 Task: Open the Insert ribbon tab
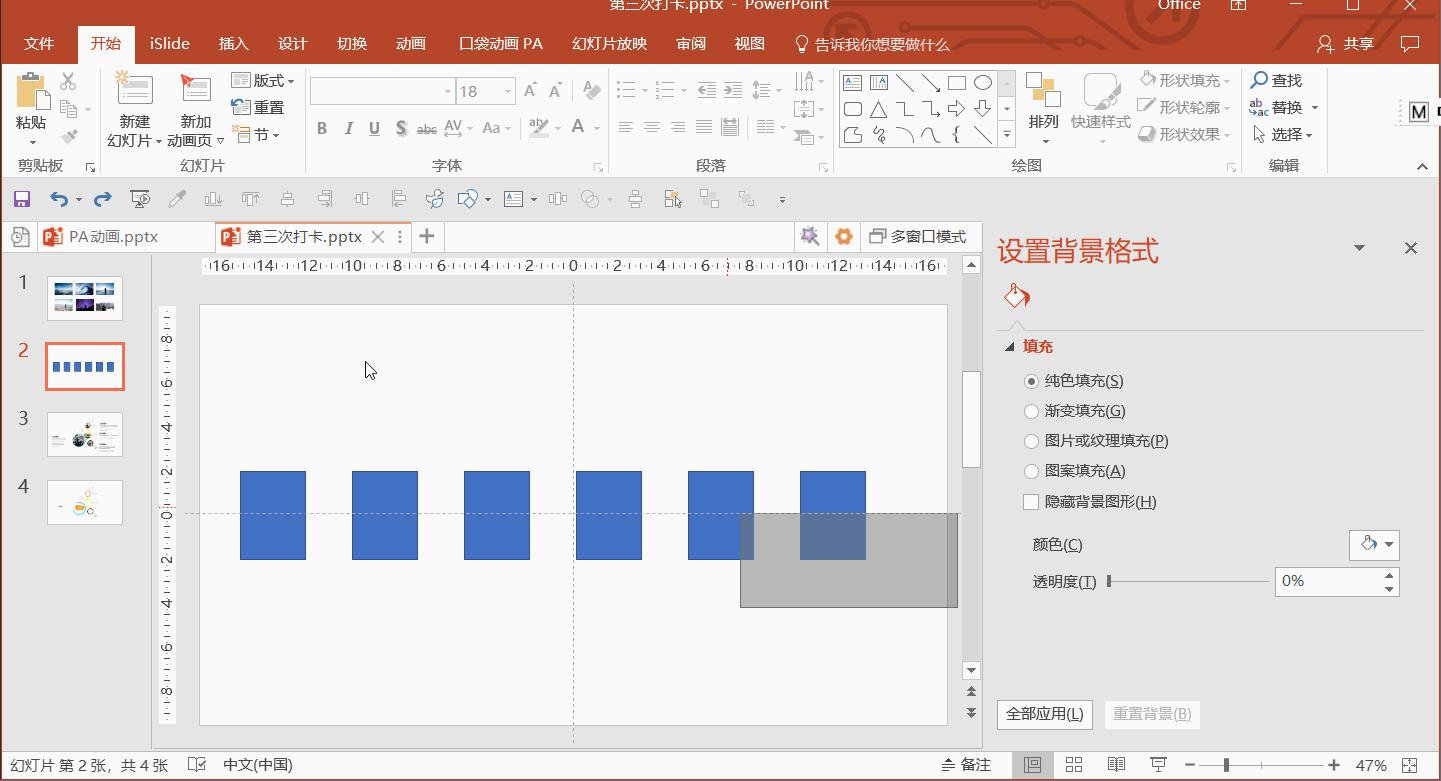coord(233,44)
